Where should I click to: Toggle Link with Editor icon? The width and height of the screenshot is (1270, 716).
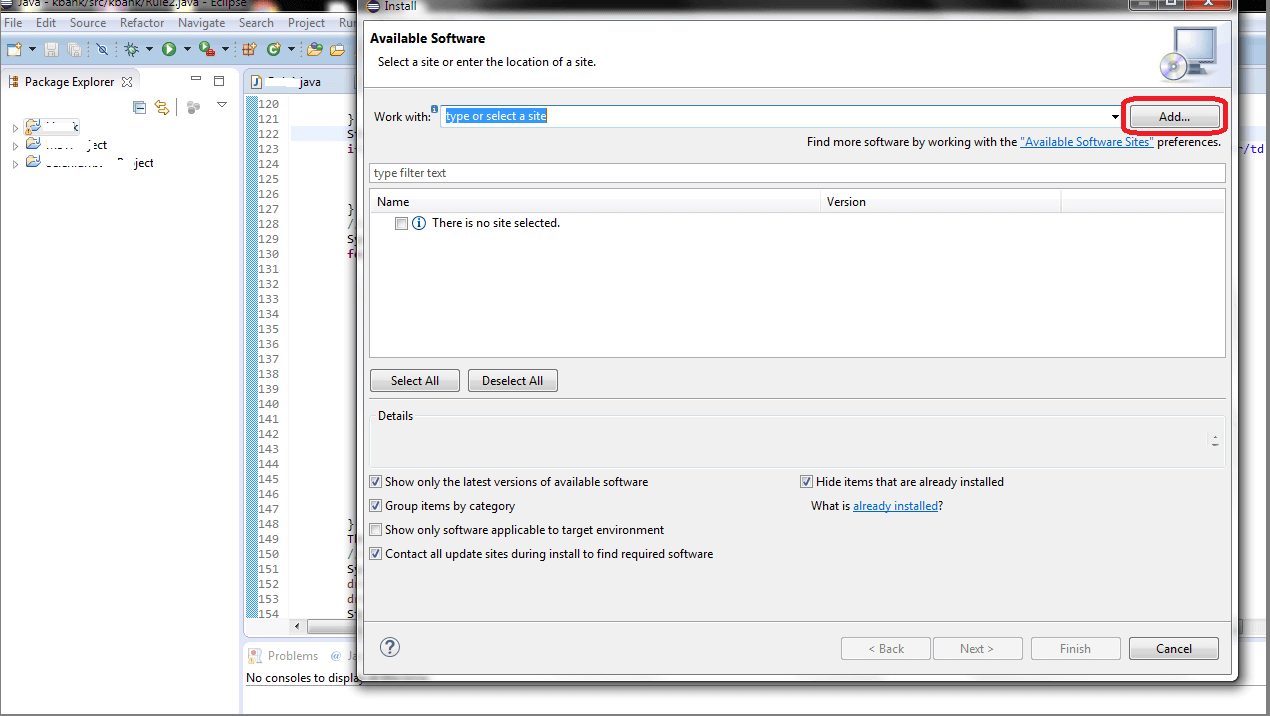(x=162, y=107)
